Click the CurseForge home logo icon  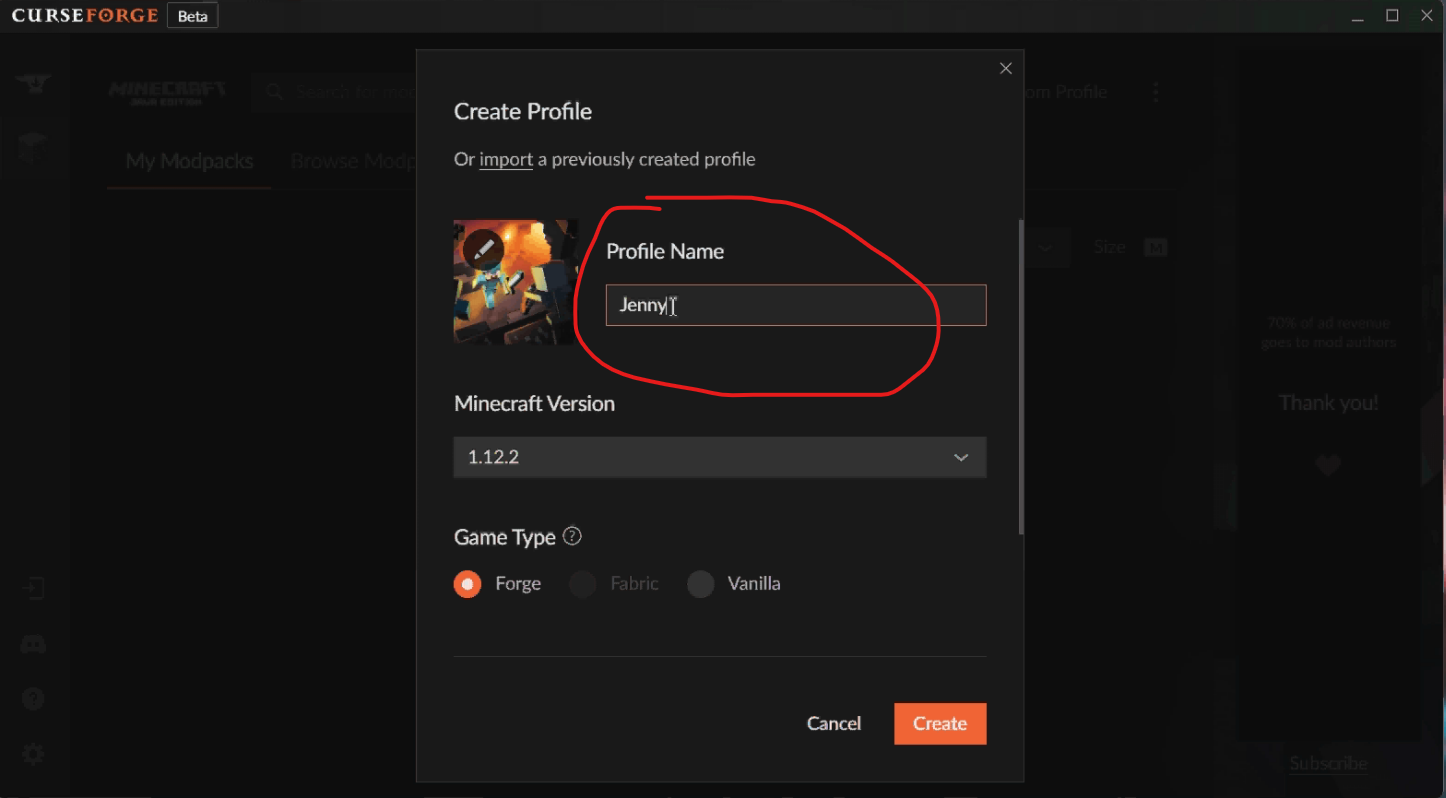click(x=33, y=83)
